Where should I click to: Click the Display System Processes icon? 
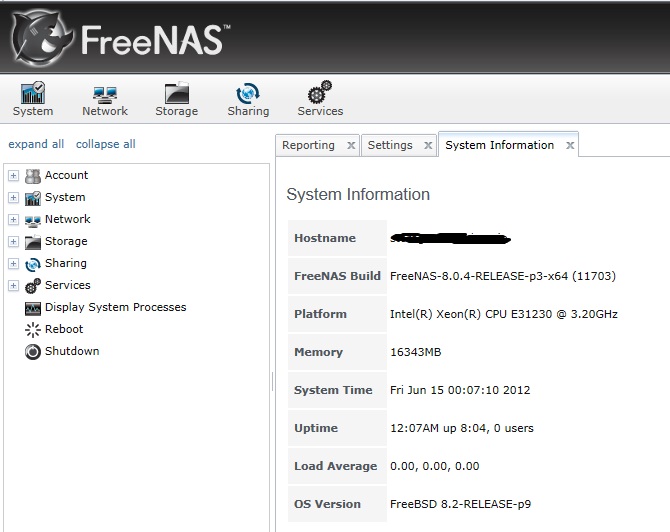click(33, 308)
